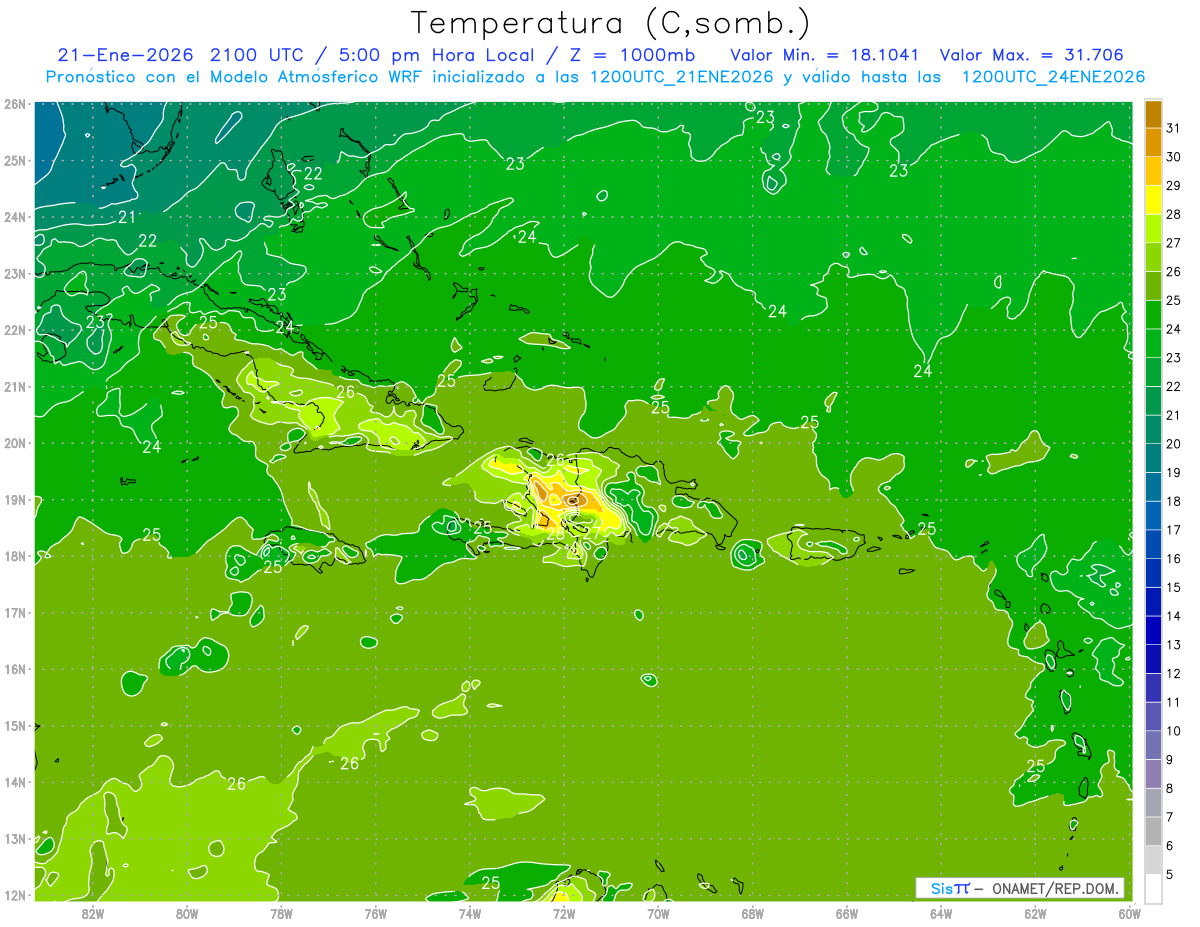This screenshot has width=1200, height=927.
Task: Click the dark blue swatch between 12 and 13
Action: click(1153, 659)
